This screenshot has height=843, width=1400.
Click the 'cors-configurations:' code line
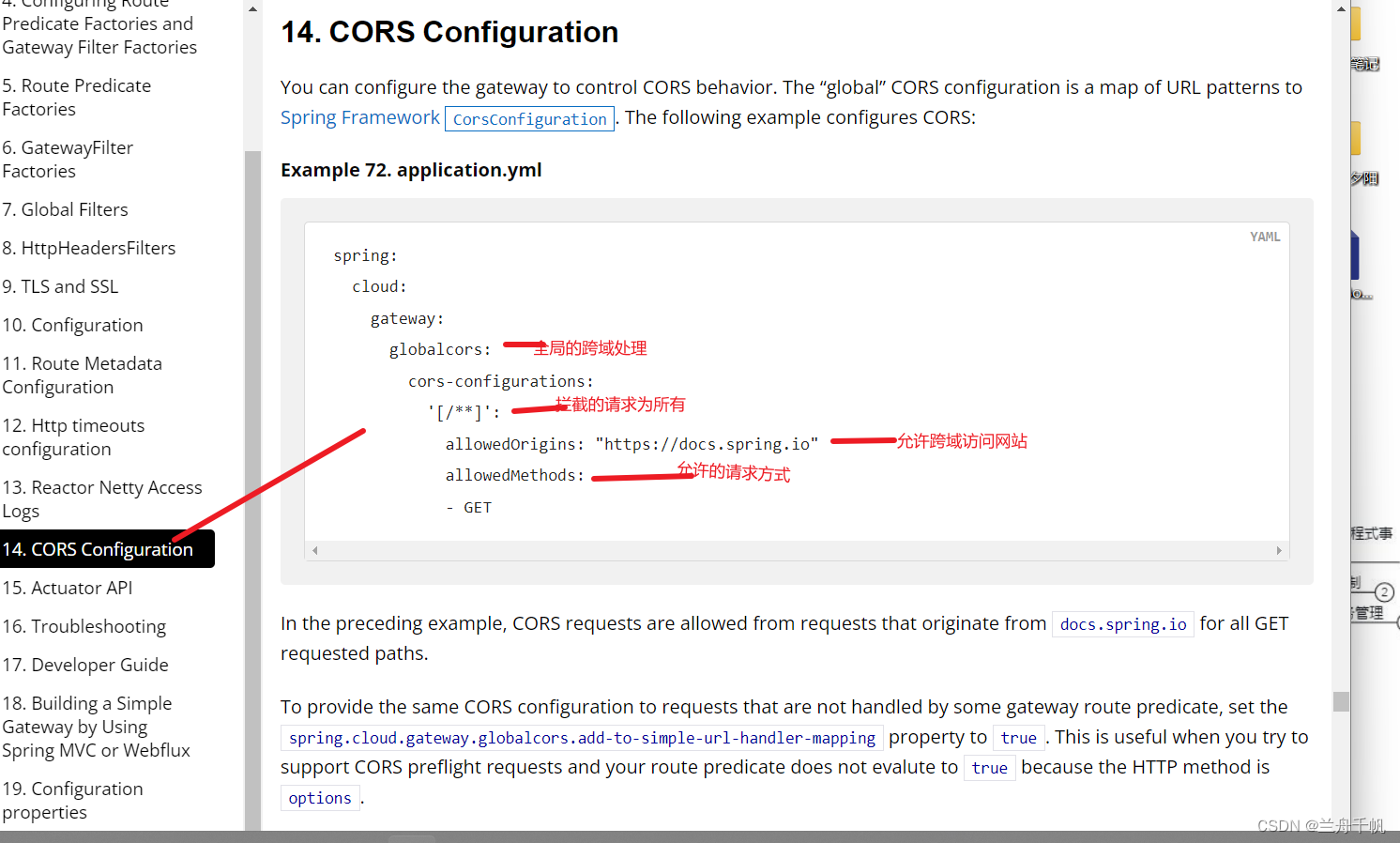pyautogui.click(x=501, y=381)
